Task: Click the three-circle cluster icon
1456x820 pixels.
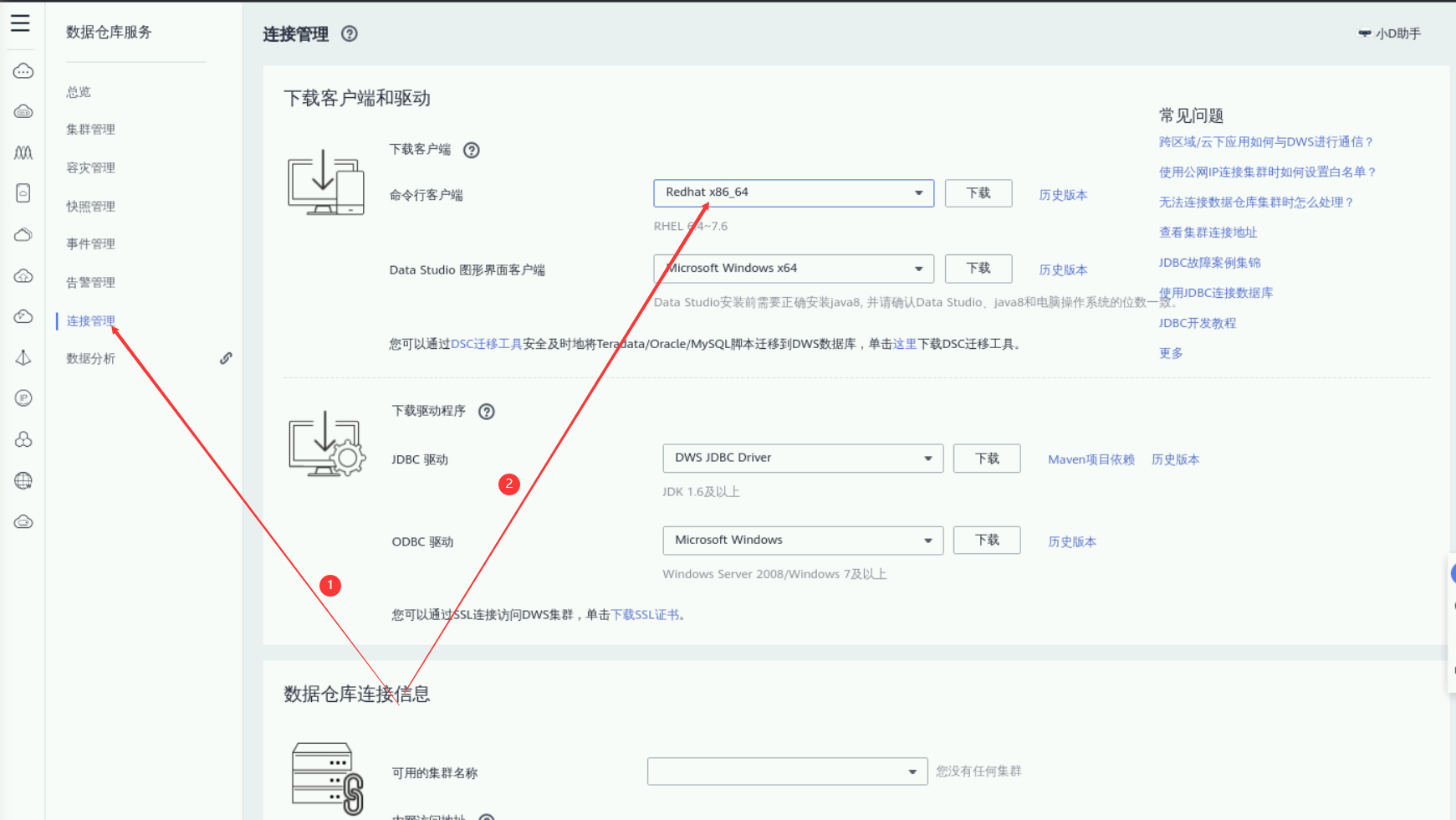Action: pyautogui.click(x=23, y=439)
